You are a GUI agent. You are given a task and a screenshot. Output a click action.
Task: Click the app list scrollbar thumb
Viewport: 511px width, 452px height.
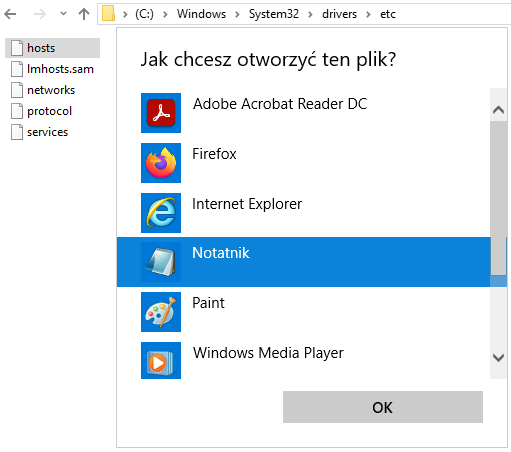pos(498,198)
